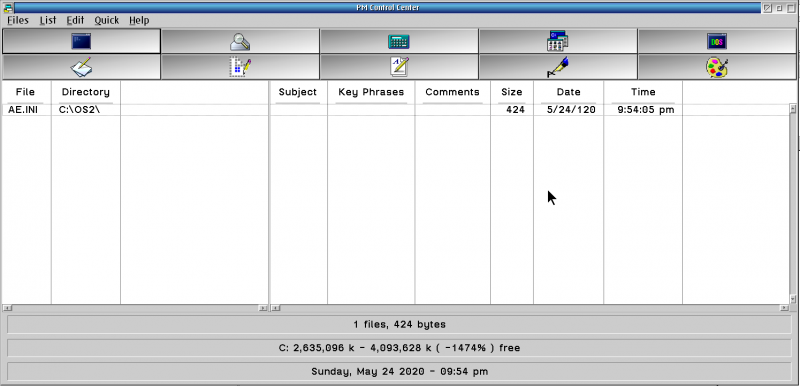Launch the DOS session icon
The image size is (800, 386).
(717, 41)
